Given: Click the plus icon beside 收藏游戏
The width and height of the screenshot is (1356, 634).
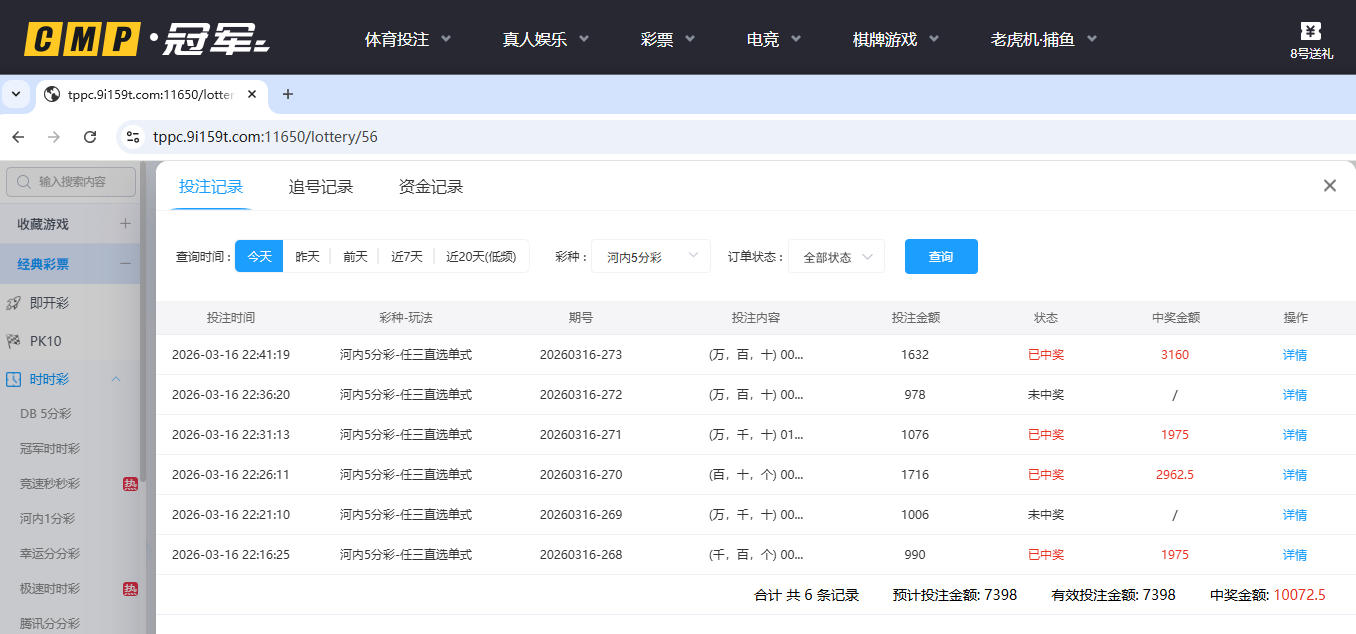Looking at the screenshot, I should coord(125,224).
